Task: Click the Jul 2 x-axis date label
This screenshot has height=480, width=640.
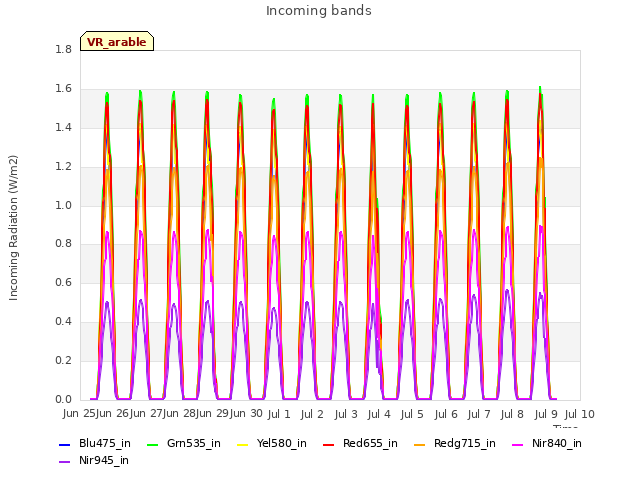Action: pyautogui.click(x=312, y=415)
